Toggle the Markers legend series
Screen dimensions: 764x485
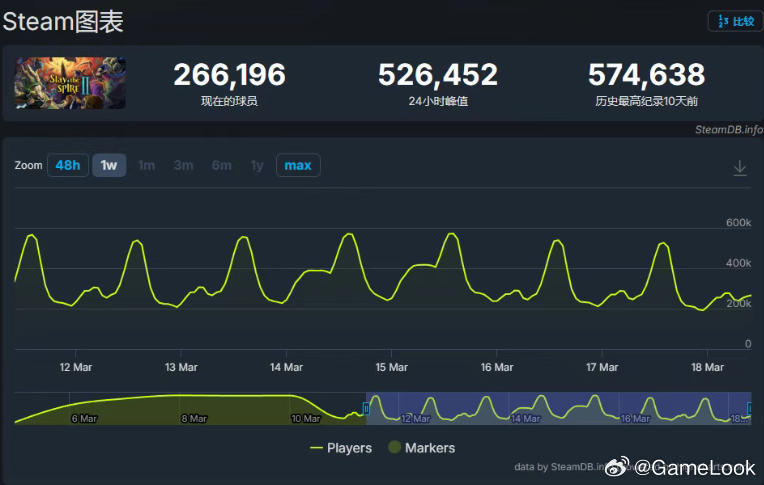[x=422, y=447]
